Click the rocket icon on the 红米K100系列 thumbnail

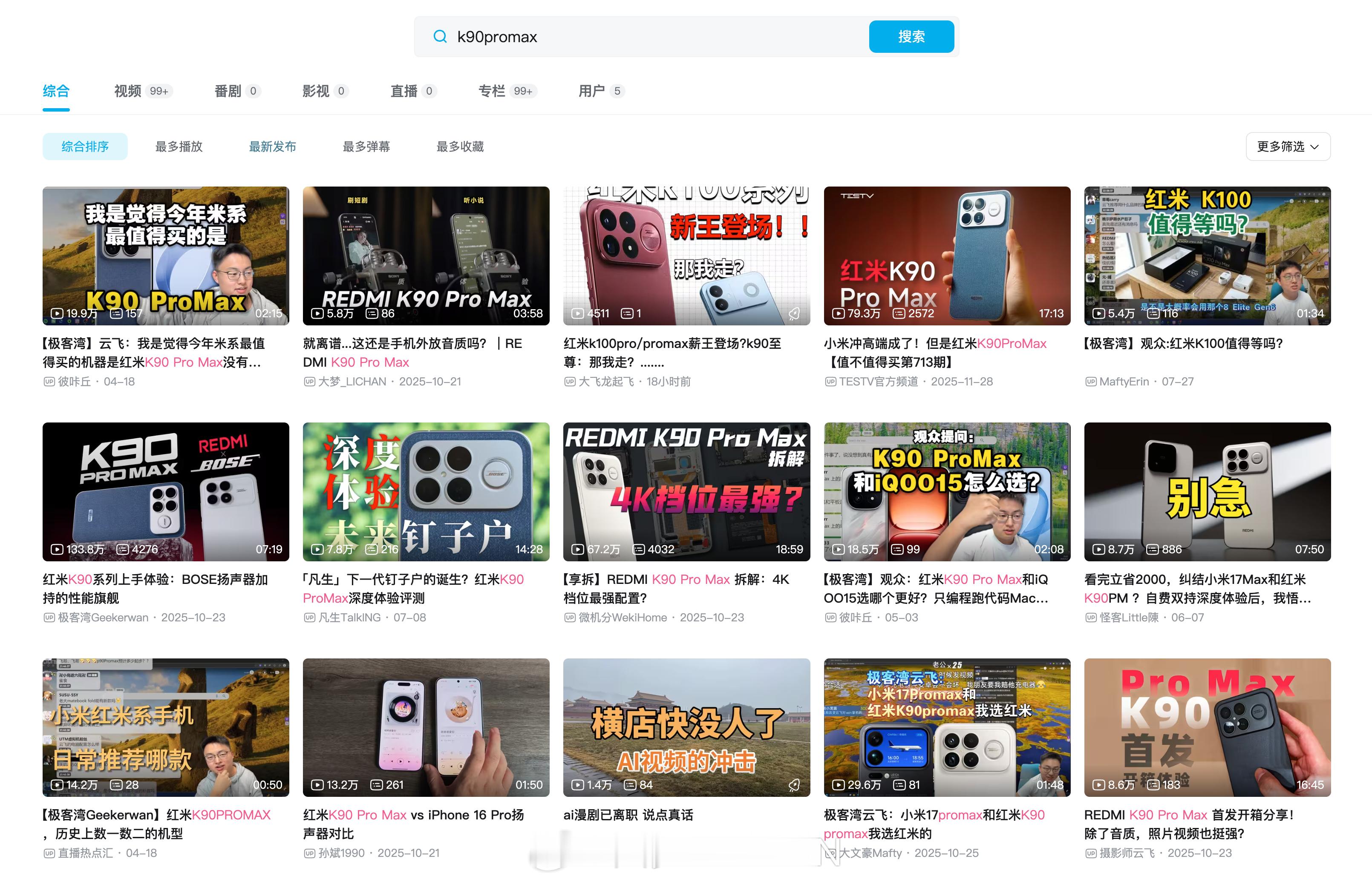tap(794, 313)
